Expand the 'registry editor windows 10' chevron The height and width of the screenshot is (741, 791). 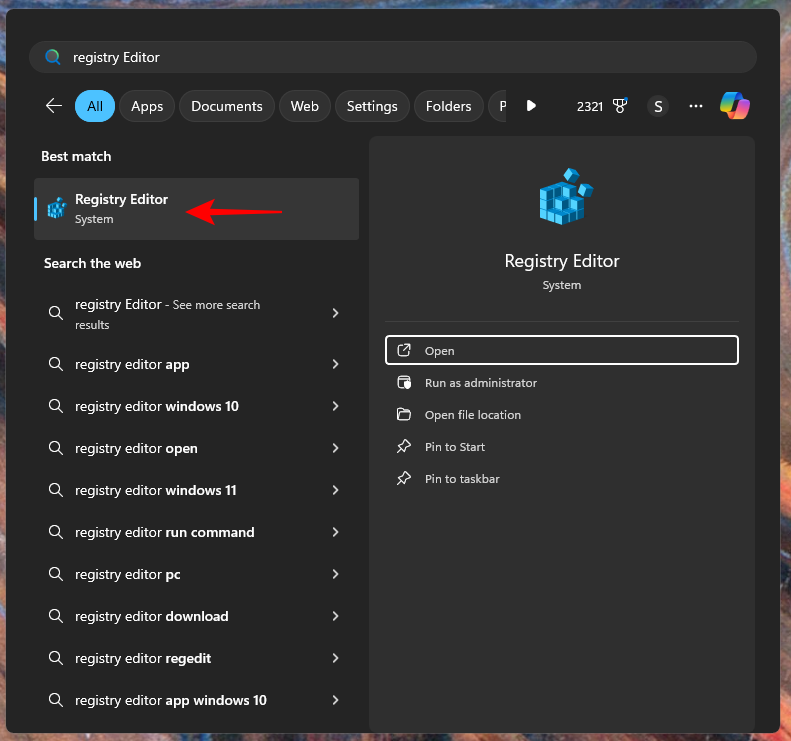pos(335,407)
